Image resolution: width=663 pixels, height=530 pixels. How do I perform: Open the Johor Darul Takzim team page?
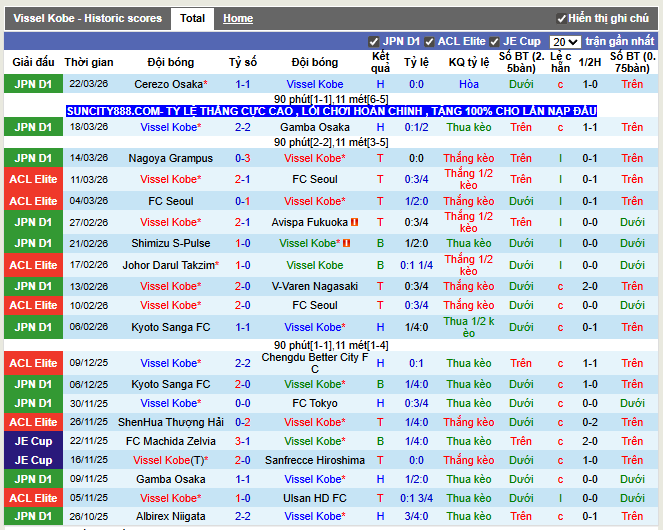169,265
